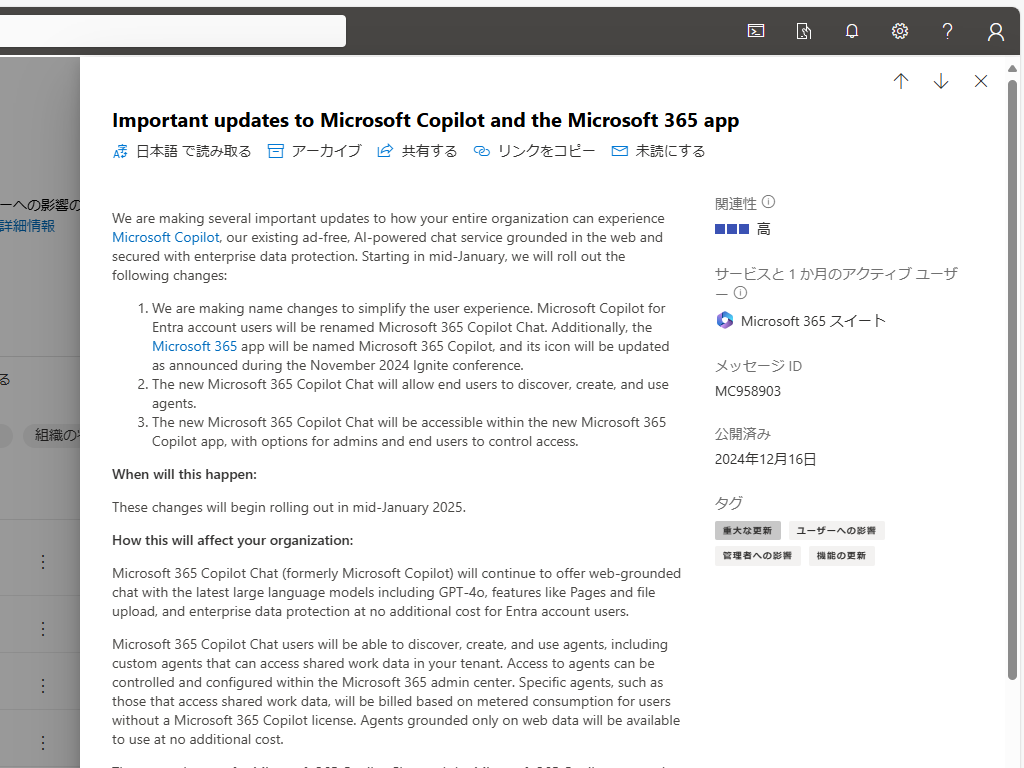
Task: Open the help question mark
Action: [948, 31]
